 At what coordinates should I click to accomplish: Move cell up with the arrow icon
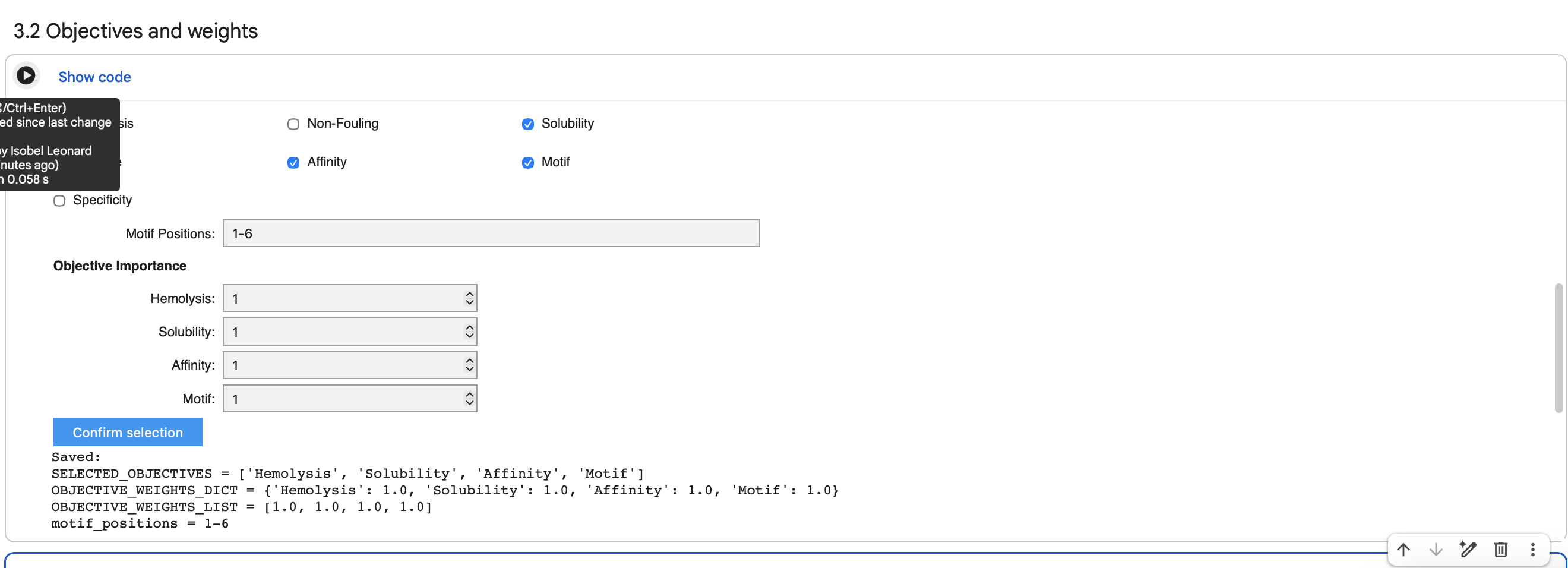point(1403,550)
